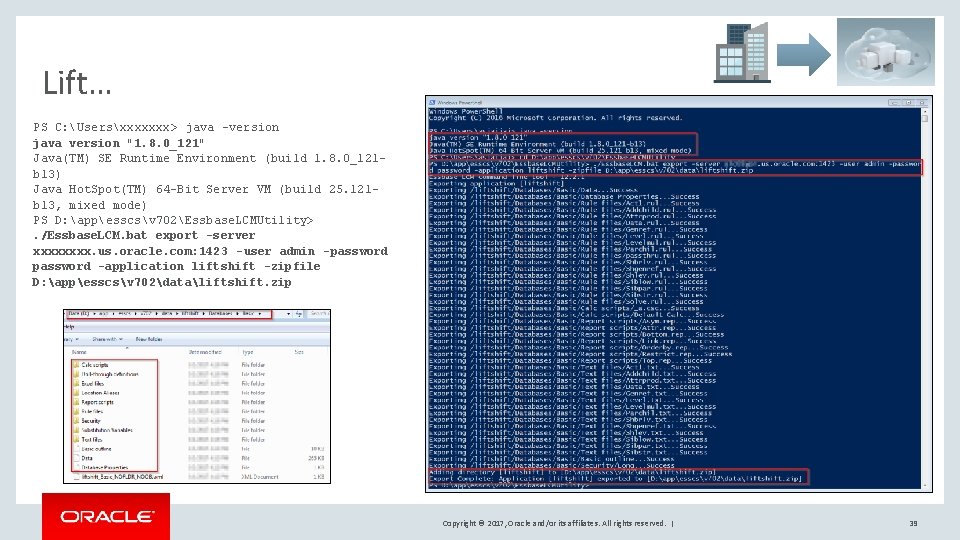Select the XML document file icon
The height and width of the screenshot is (540, 960).
[77, 476]
